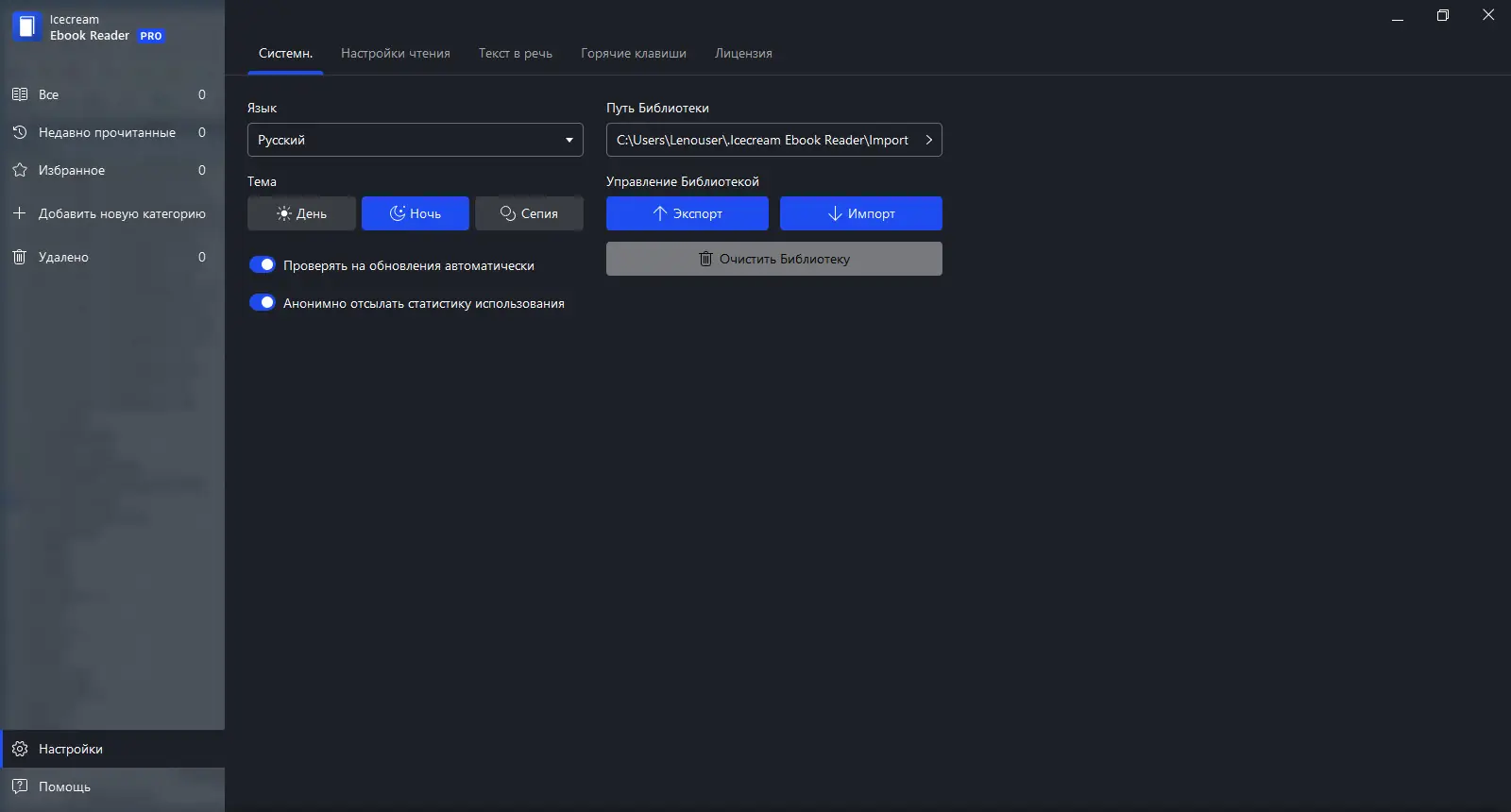Click the 0 count beside Избранное
Viewport: 1511px width, 812px height.
click(202, 170)
